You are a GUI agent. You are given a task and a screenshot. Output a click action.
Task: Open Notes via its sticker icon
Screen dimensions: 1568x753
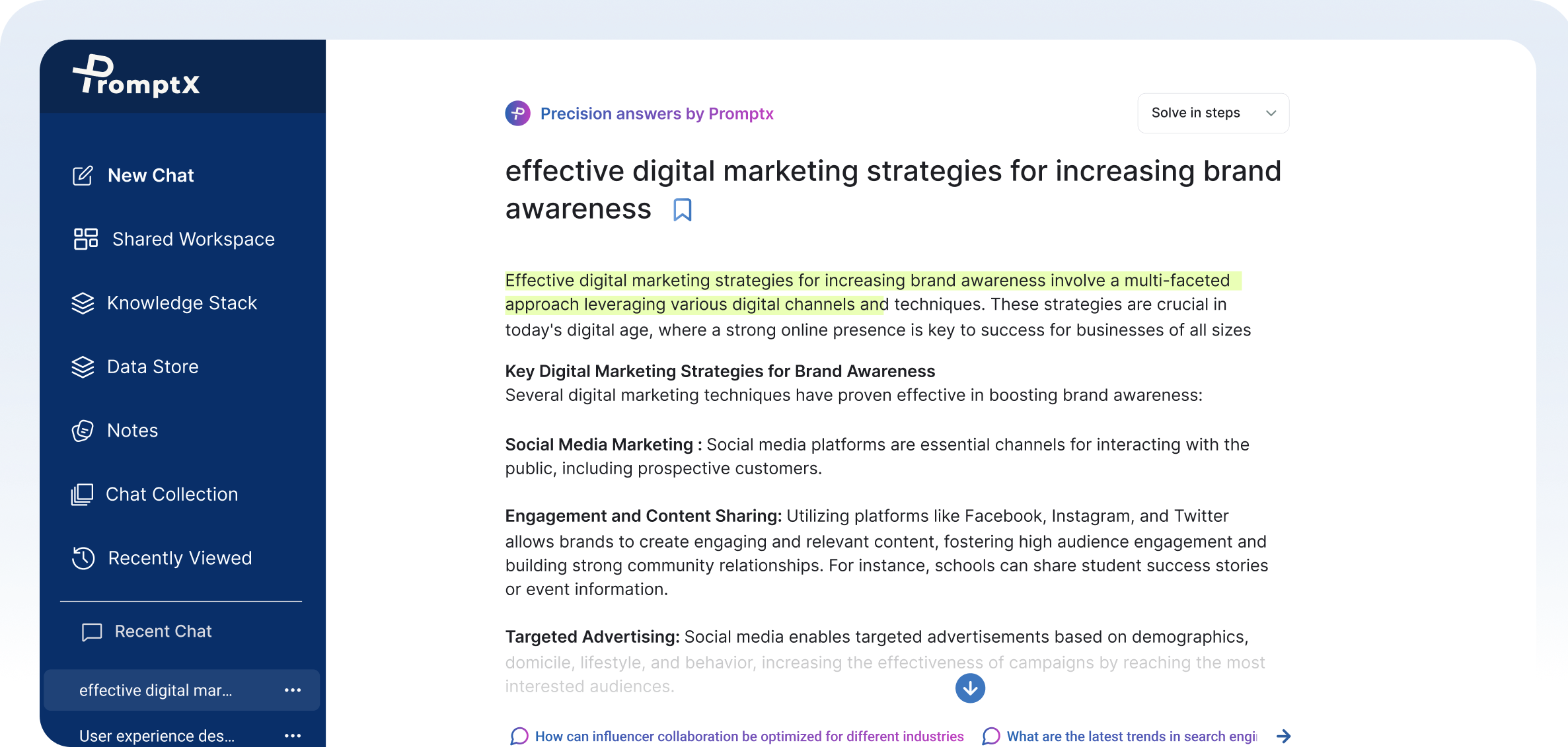click(x=83, y=431)
